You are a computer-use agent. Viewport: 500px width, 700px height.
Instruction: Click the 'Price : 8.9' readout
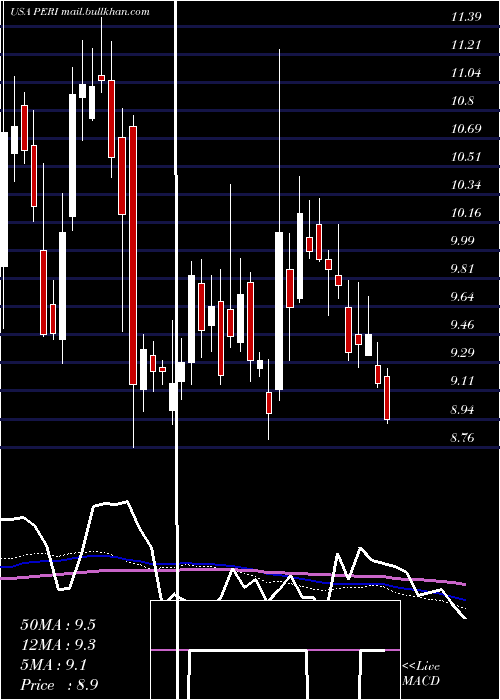(x=59, y=685)
